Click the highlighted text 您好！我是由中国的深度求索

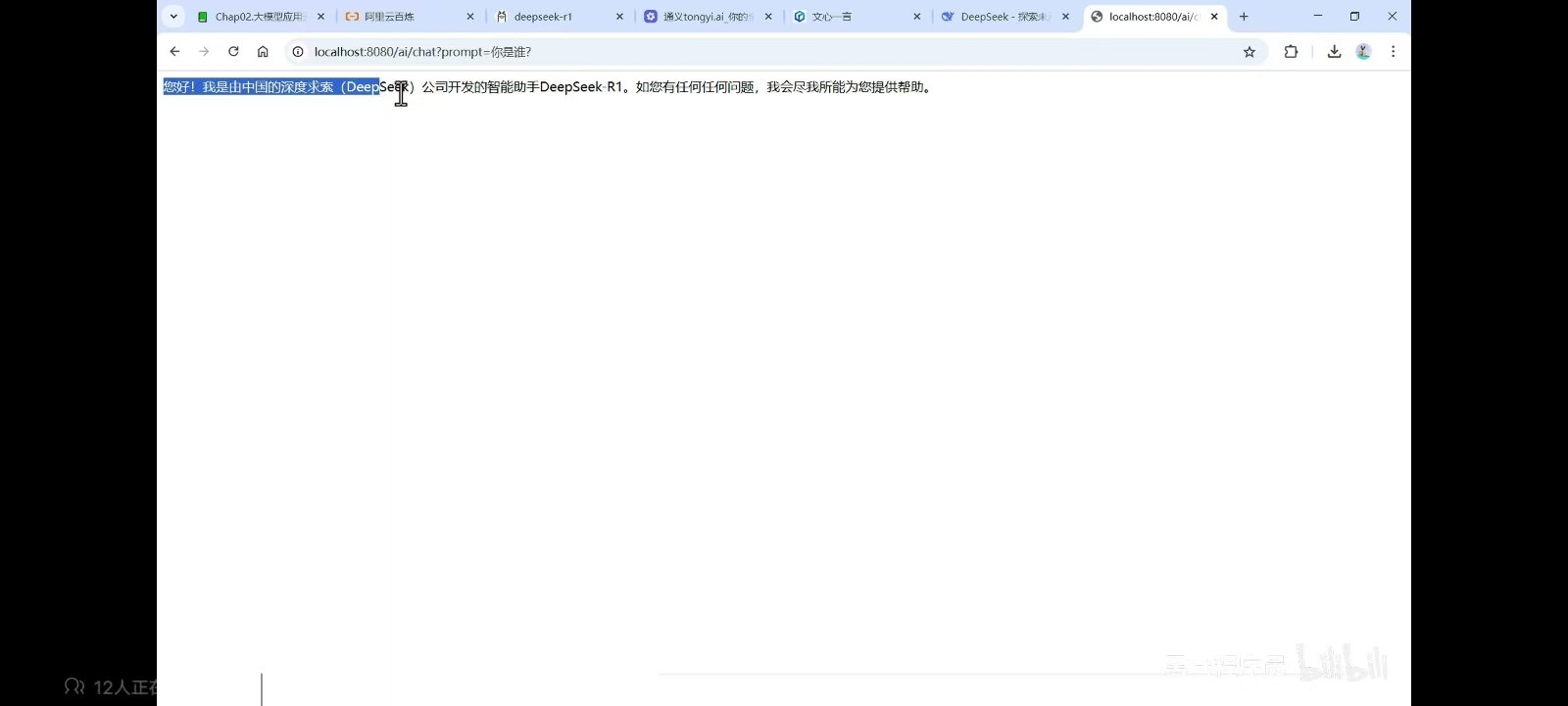[248, 87]
